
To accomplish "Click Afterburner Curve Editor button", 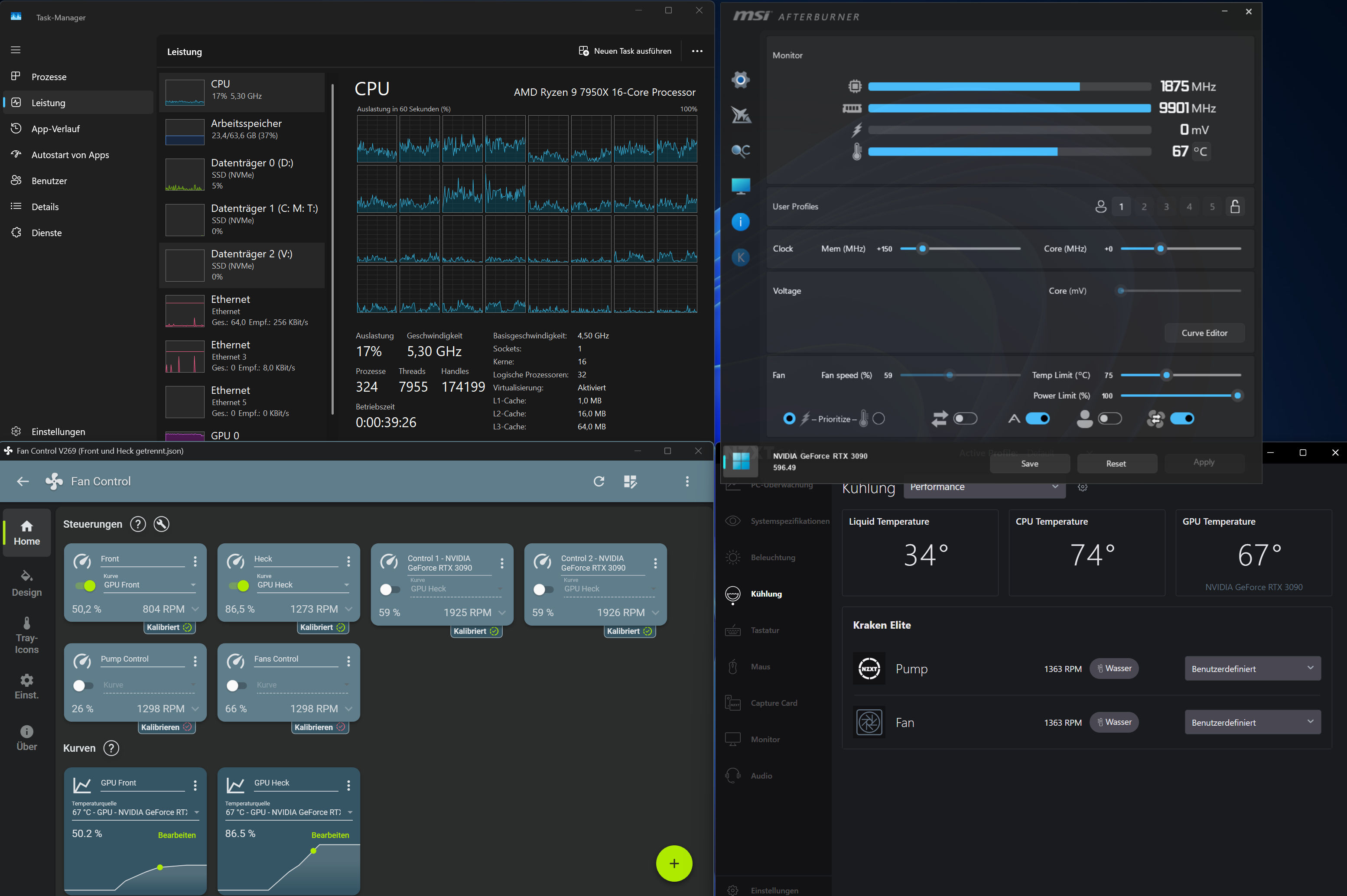I will (1204, 333).
